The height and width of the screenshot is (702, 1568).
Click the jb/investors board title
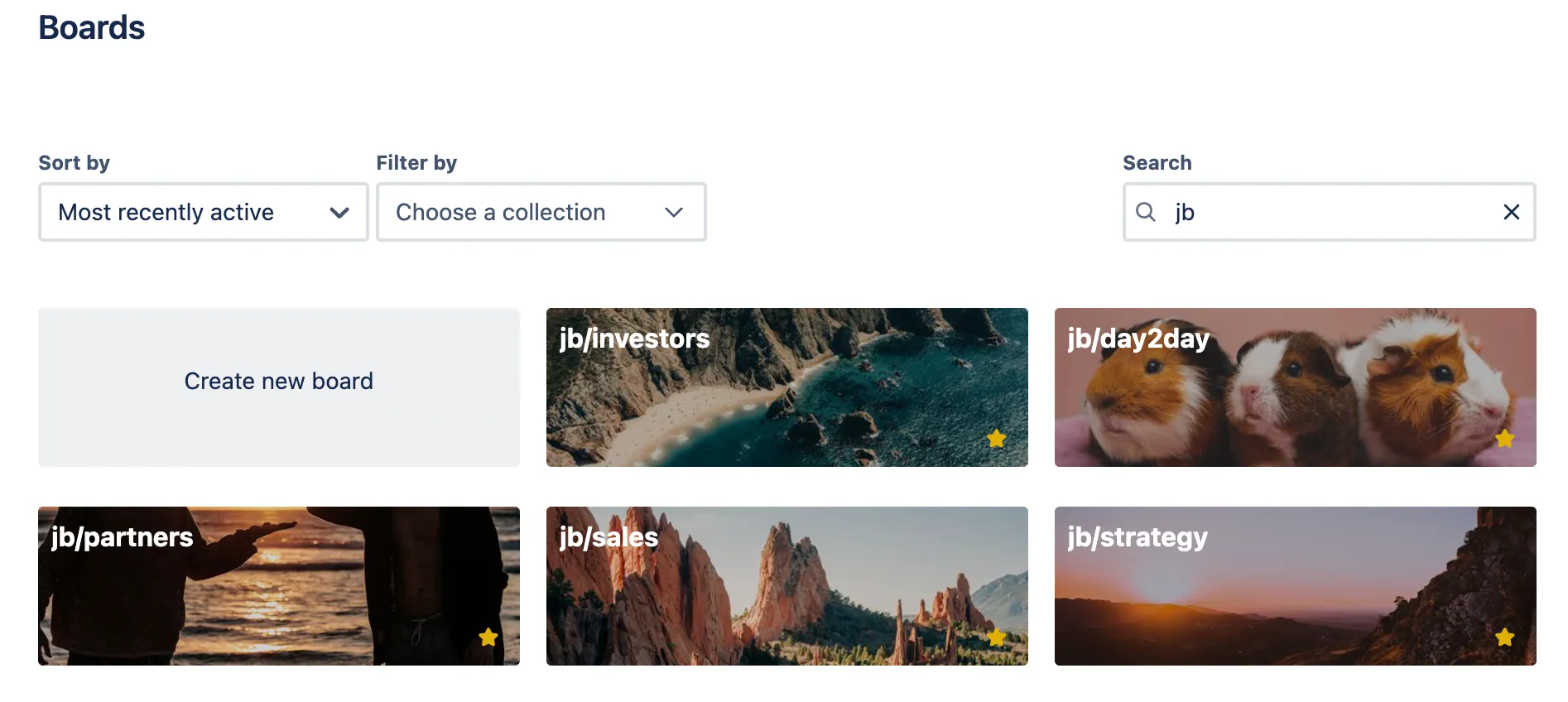[x=634, y=339]
